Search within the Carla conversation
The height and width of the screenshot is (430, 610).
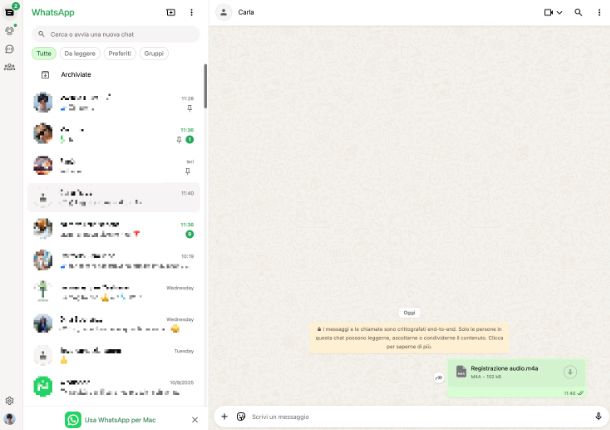coord(578,12)
